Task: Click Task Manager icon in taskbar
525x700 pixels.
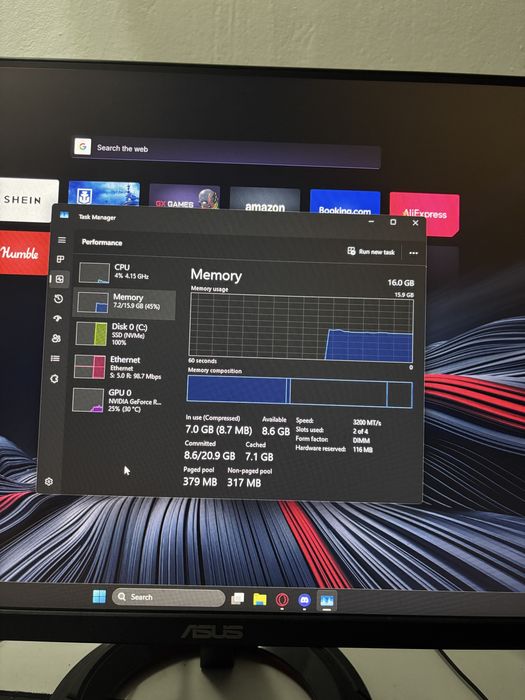Action: [327, 600]
